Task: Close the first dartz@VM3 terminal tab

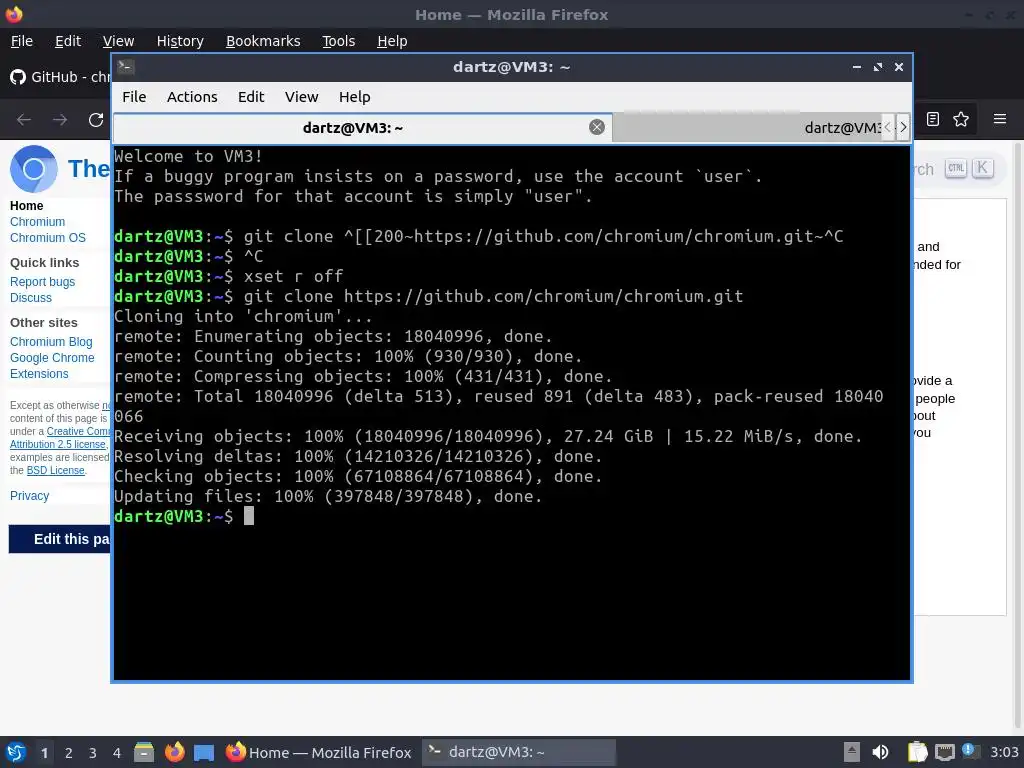Action: 596,127
